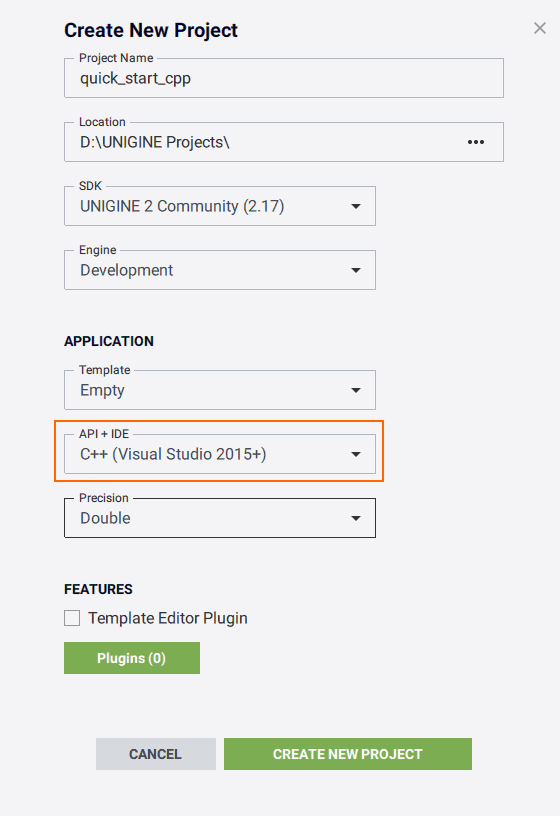Expand the API + IDE dropdown arrow

(x=356, y=454)
